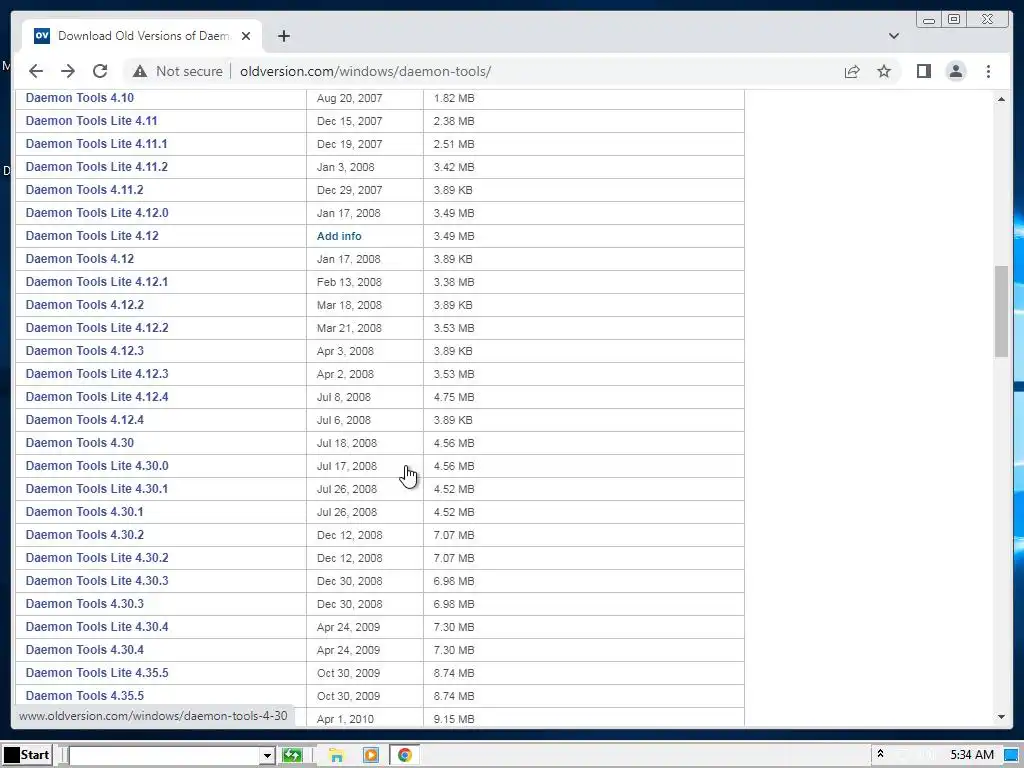
Task: Open Daemon Tools 4.30.1 link
Action: pos(84,511)
